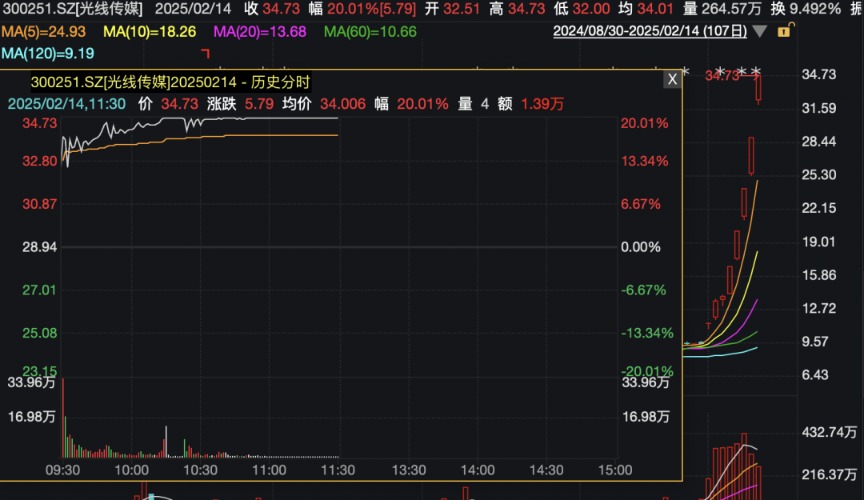
Task: Click stock title 300251.SZ[光线传媒] in header
Action: click(x=72, y=9)
